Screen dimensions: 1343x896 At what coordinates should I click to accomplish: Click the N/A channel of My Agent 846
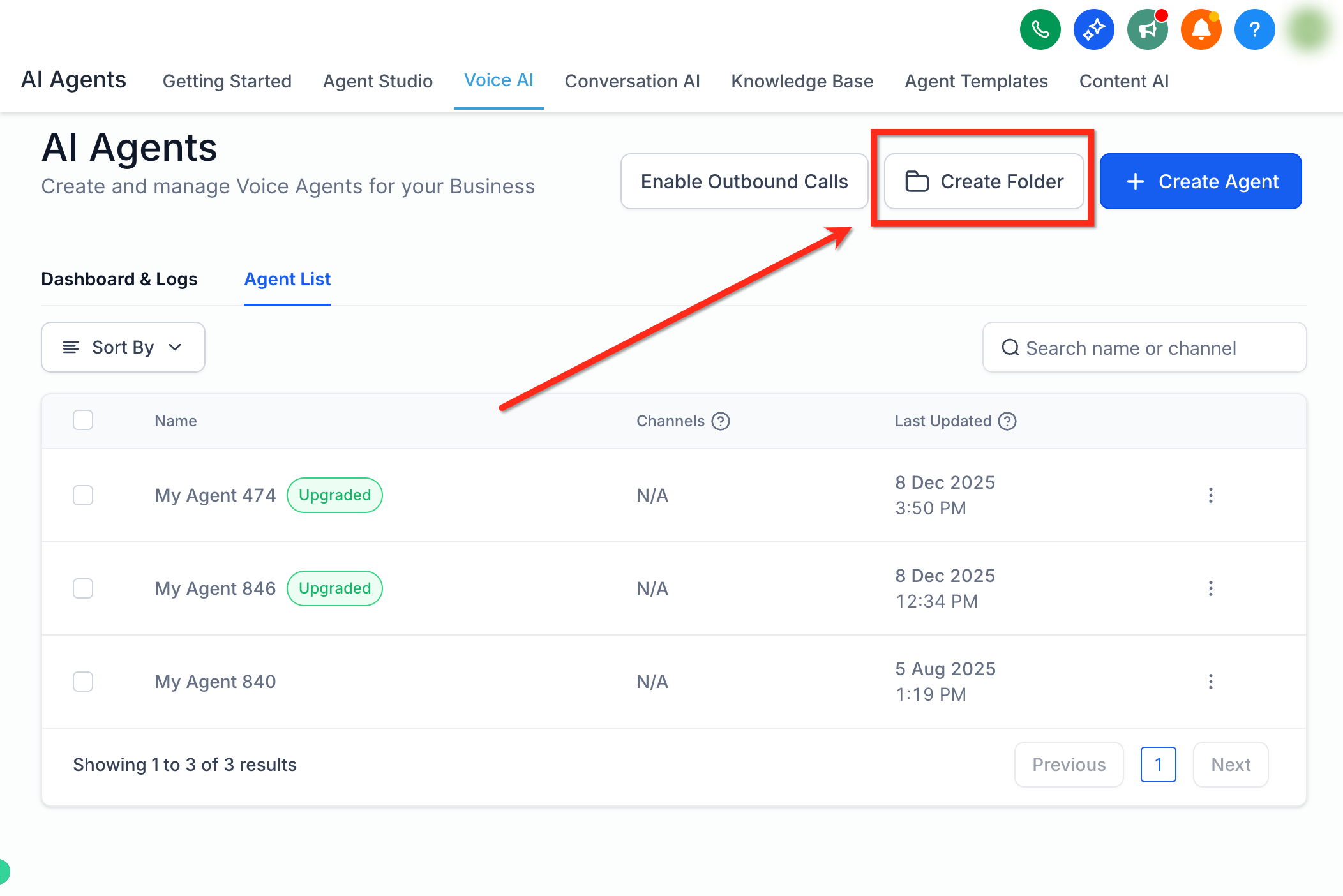[x=652, y=588]
